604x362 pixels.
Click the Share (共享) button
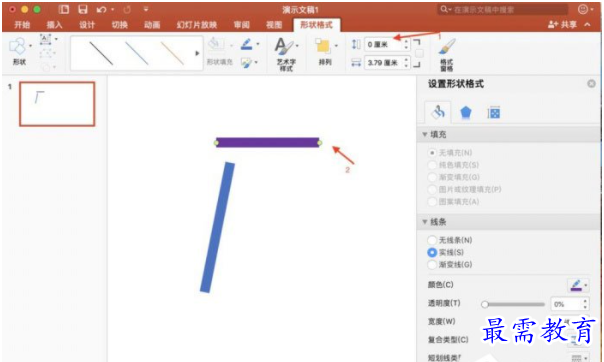[x=563, y=25]
